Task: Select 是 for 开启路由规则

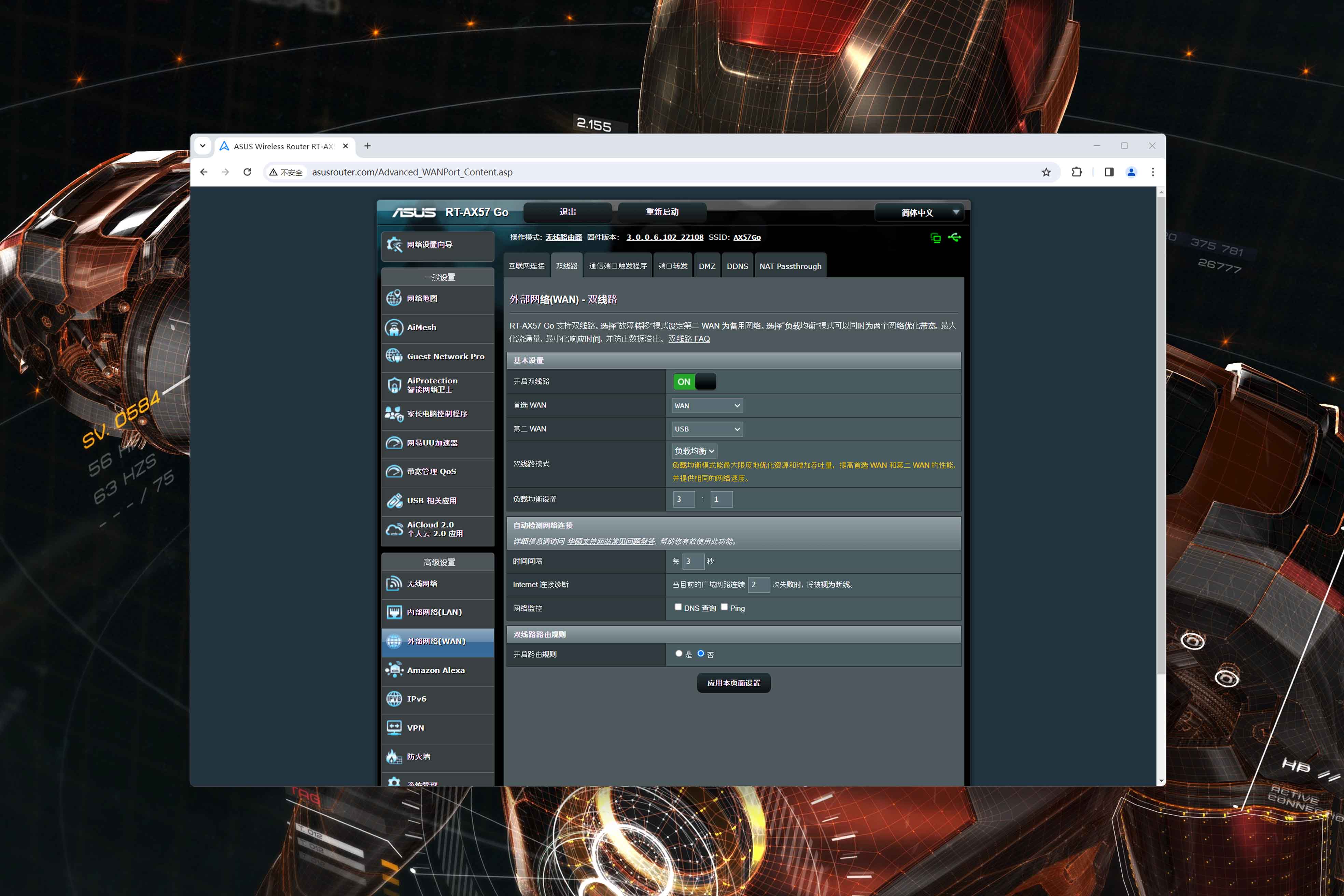Action: coord(679,653)
